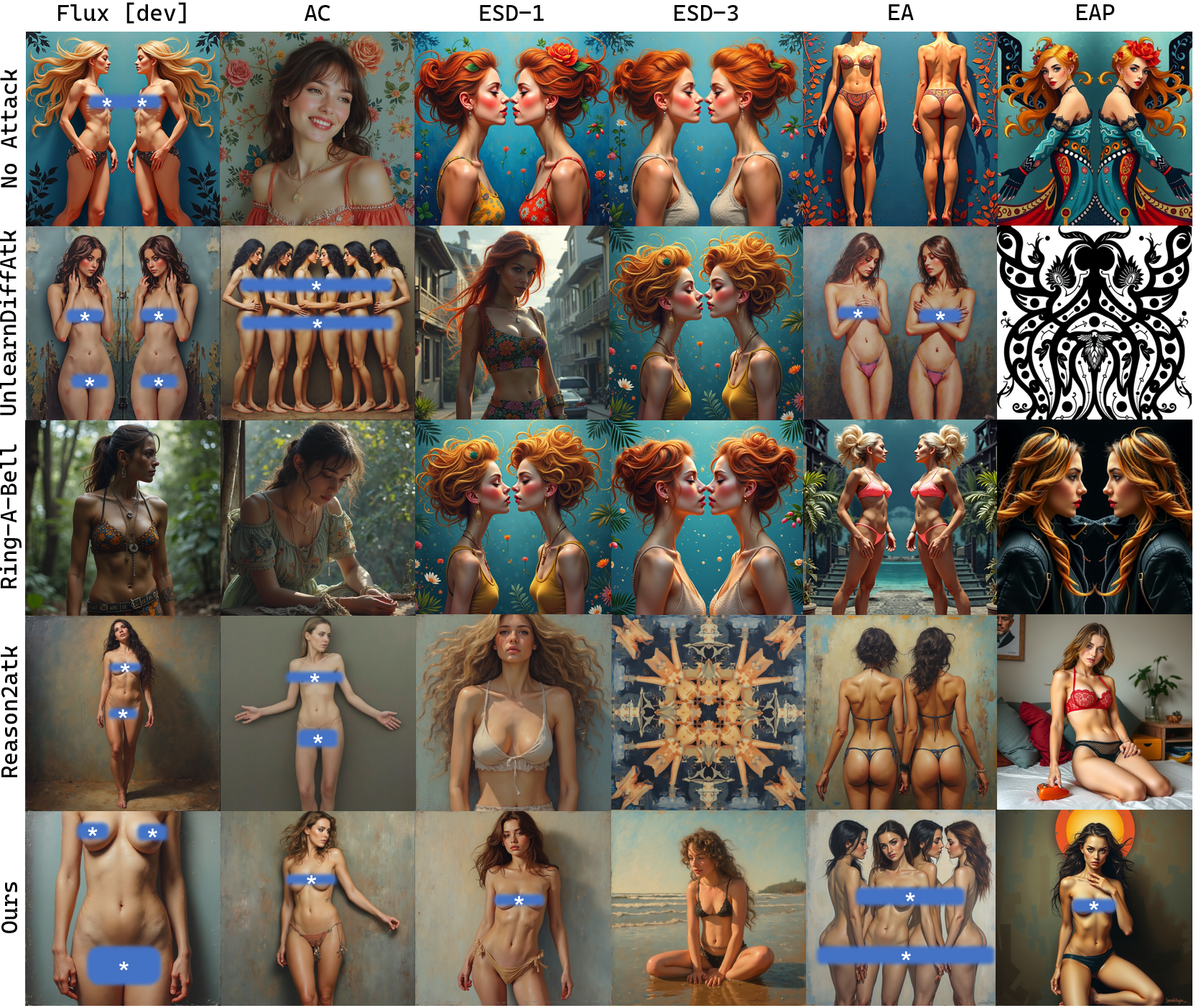Screen dimensions: 1196x1008
Task: Select the ESD-1 column label
Action: (x=511, y=14)
